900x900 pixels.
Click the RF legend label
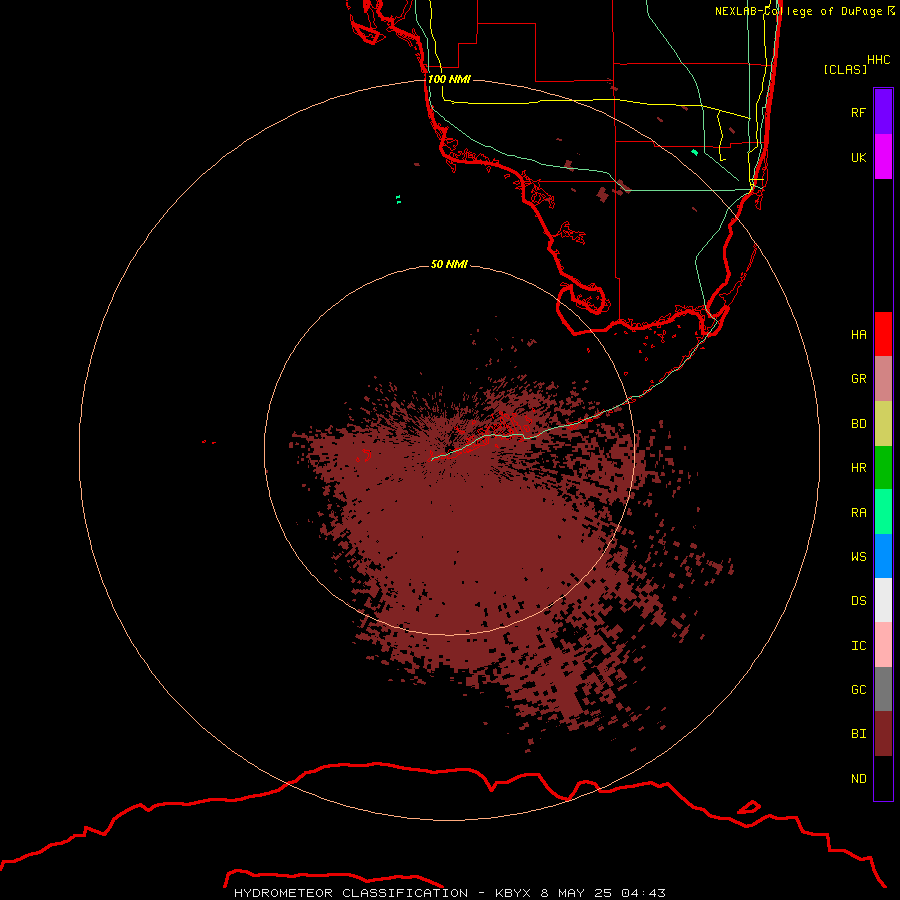tap(859, 112)
